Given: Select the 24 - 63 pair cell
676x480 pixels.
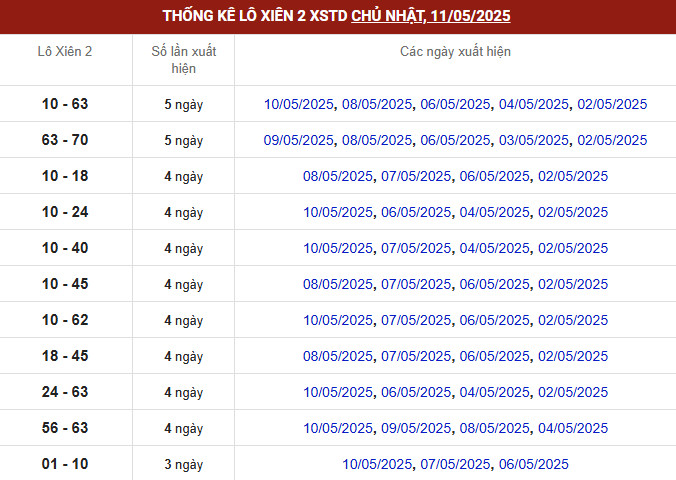Looking at the screenshot, I should (65, 392).
